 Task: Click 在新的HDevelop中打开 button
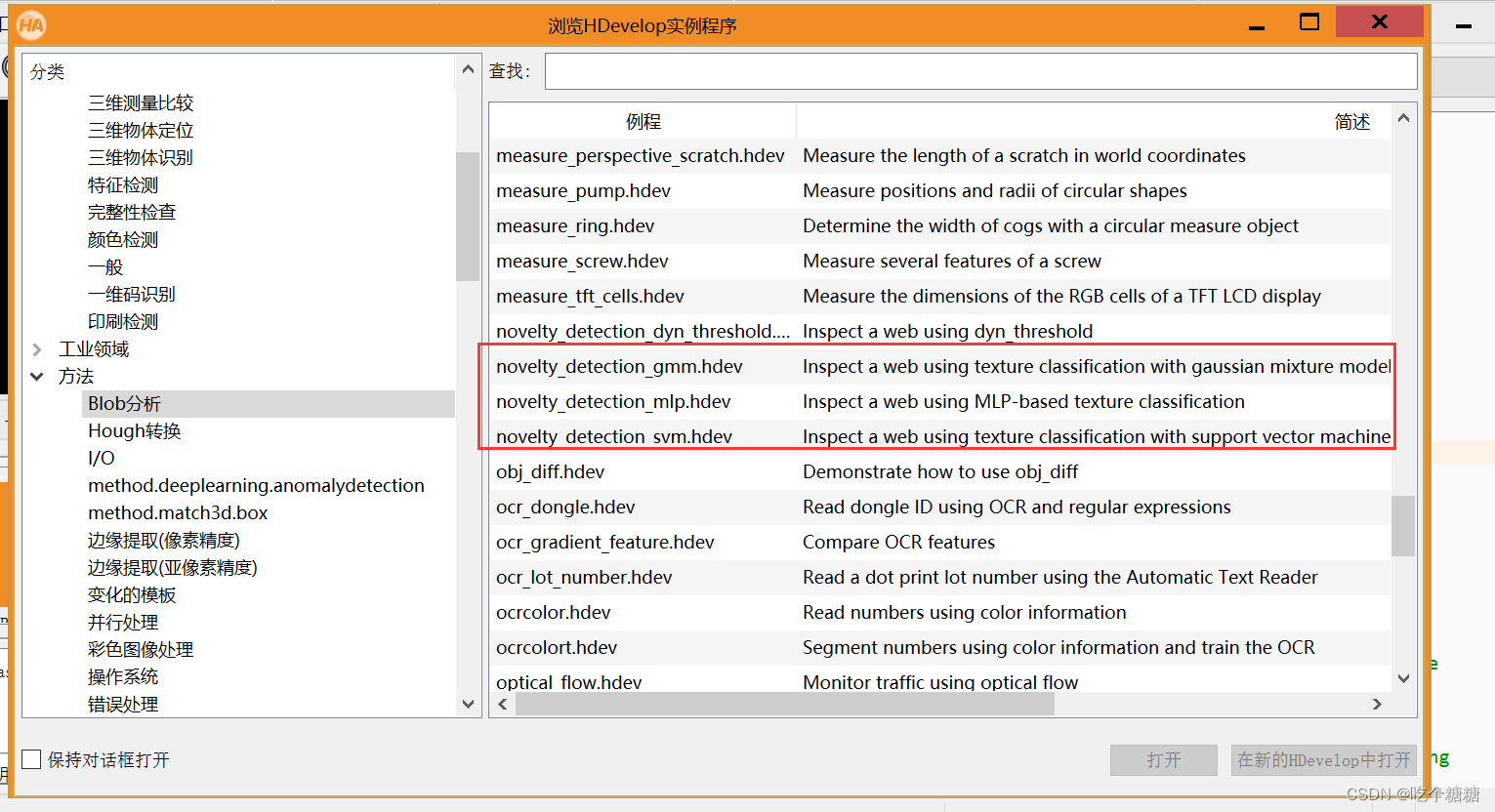[x=1324, y=760]
